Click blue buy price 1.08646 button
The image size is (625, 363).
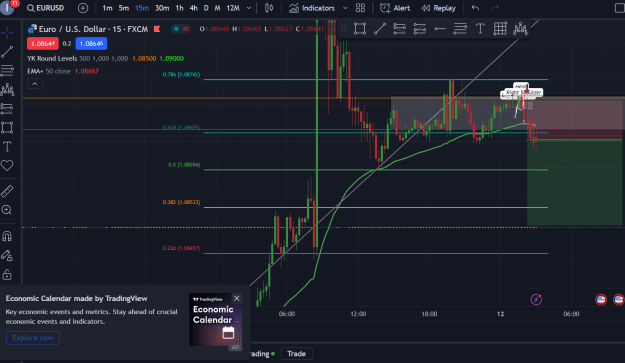pyautogui.click(x=91, y=43)
